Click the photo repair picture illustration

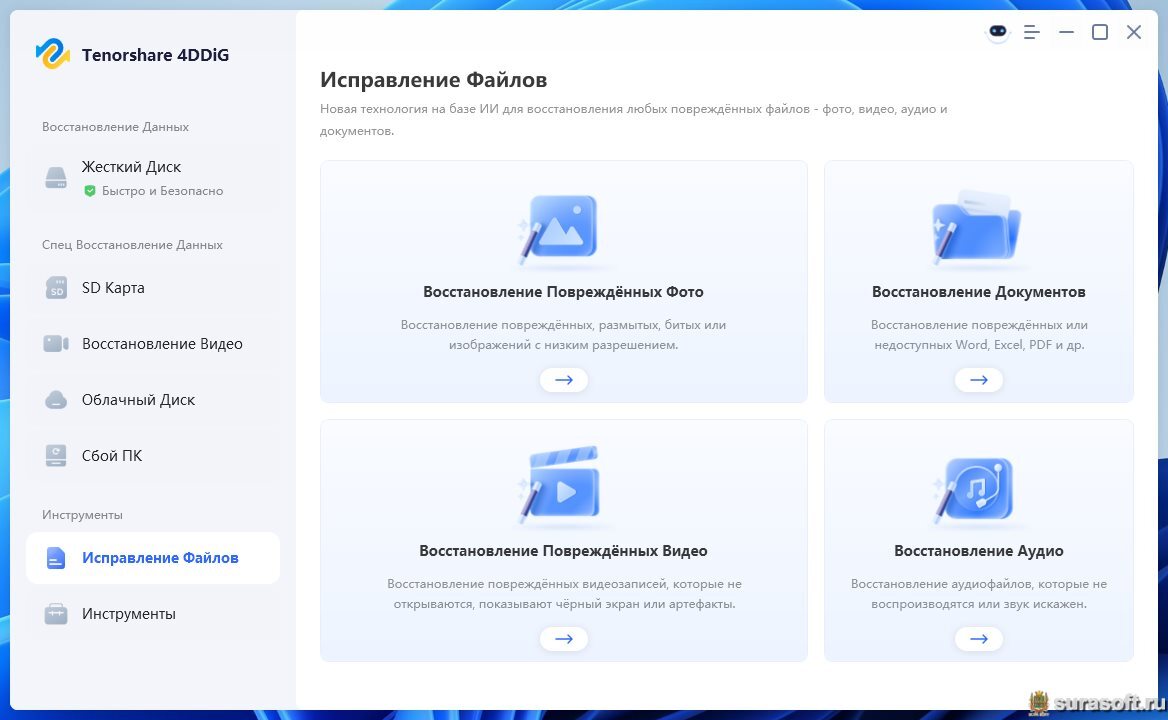560,228
